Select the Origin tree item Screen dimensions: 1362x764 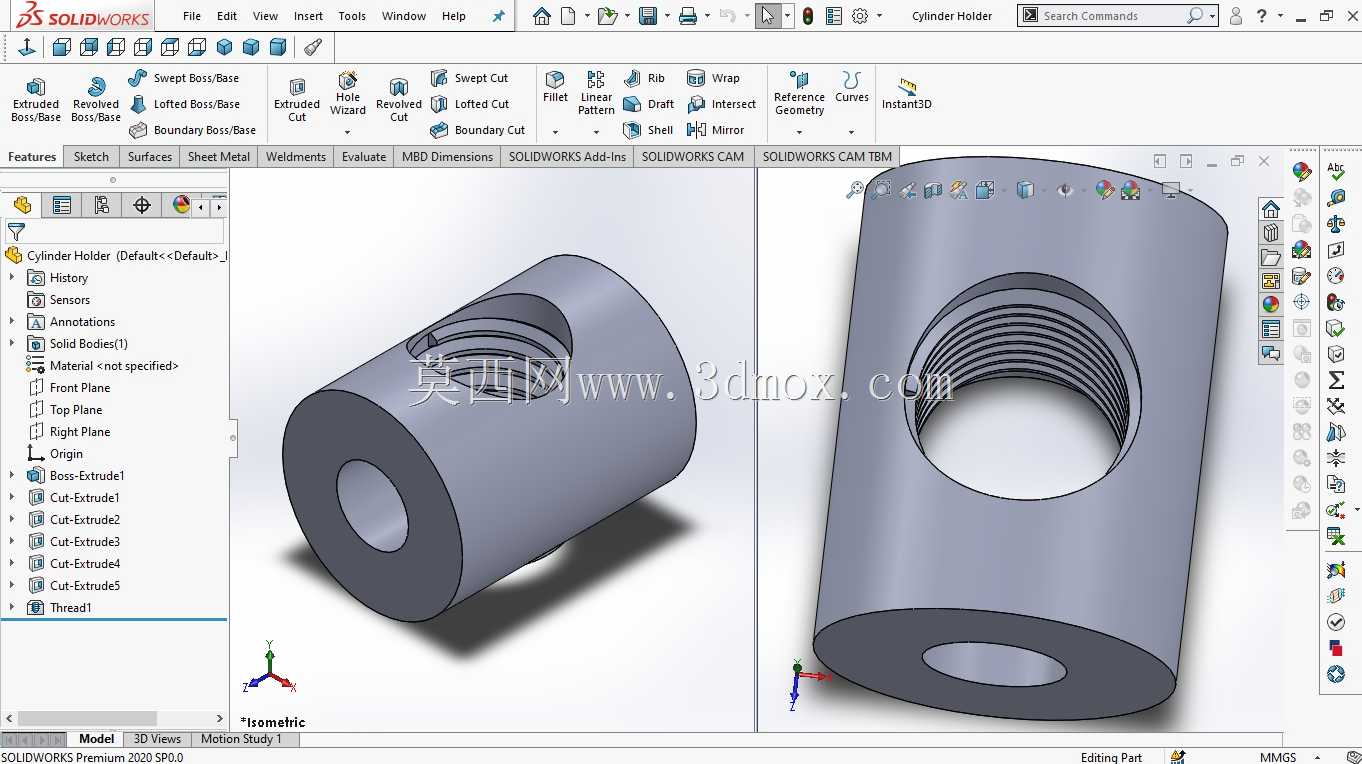55,454
